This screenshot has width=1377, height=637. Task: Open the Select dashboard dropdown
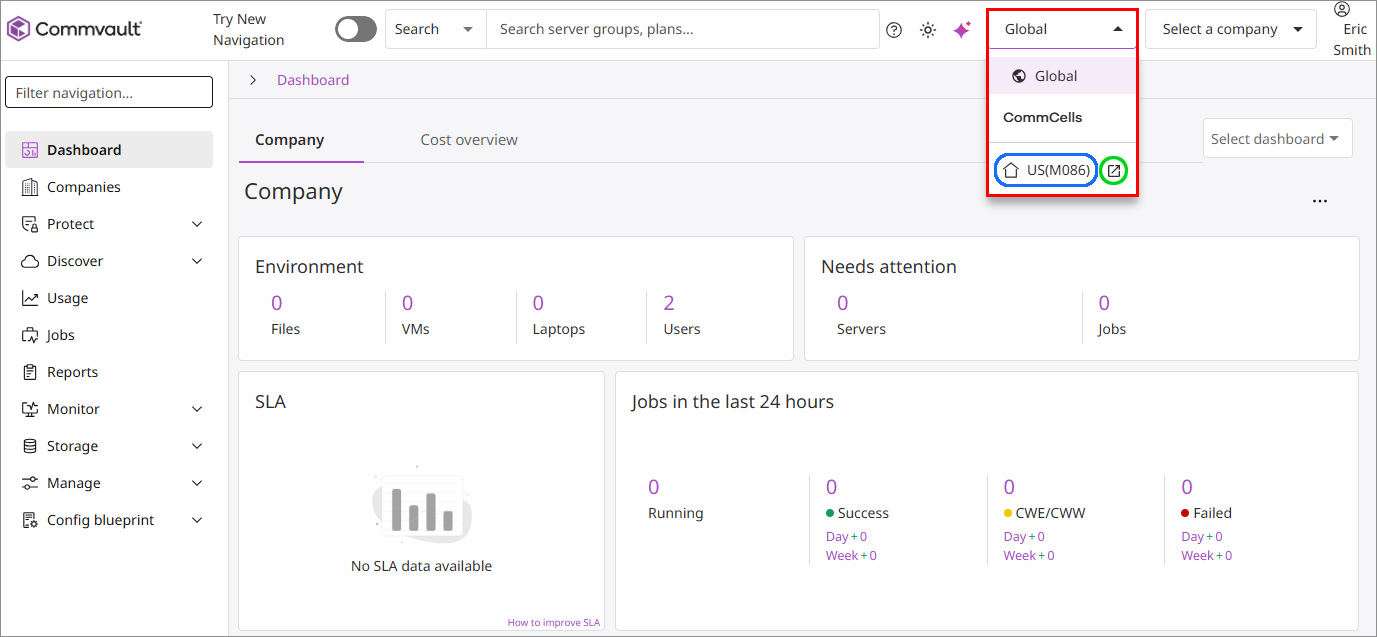tap(1277, 139)
